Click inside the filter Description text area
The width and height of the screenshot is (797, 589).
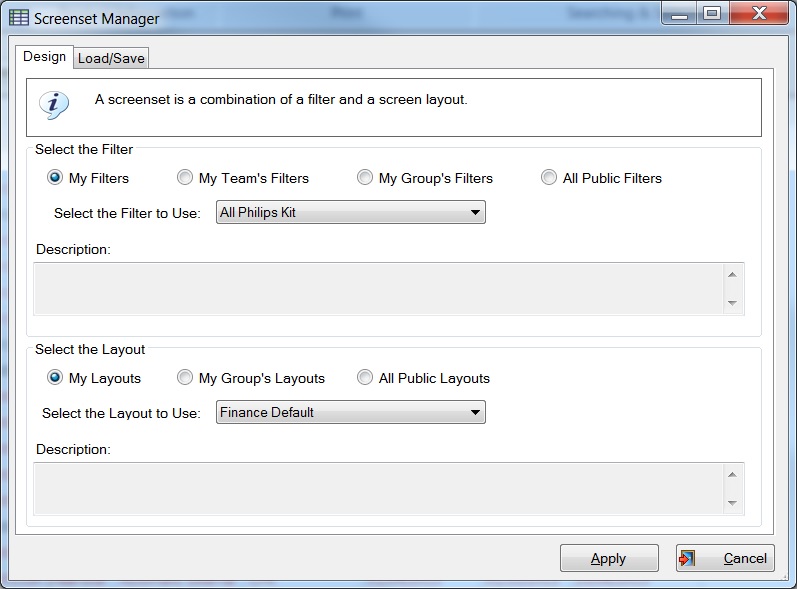coord(379,289)
